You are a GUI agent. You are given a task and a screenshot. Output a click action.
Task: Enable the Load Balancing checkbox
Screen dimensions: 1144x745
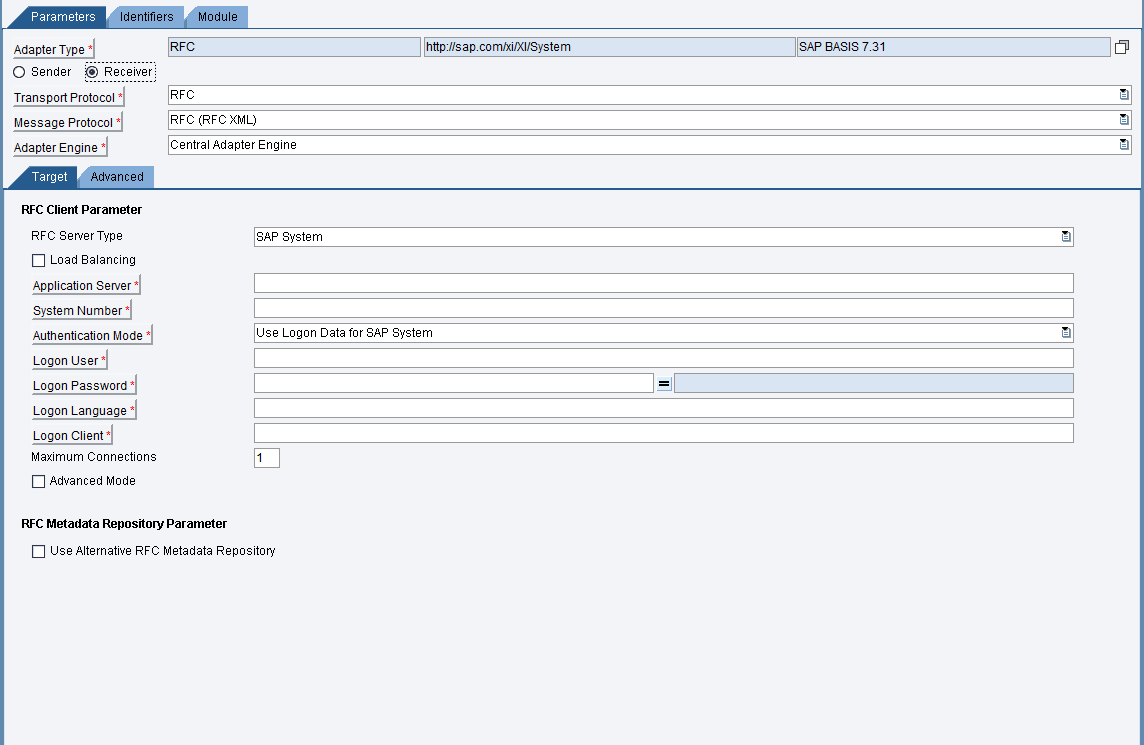pos(38,260)
